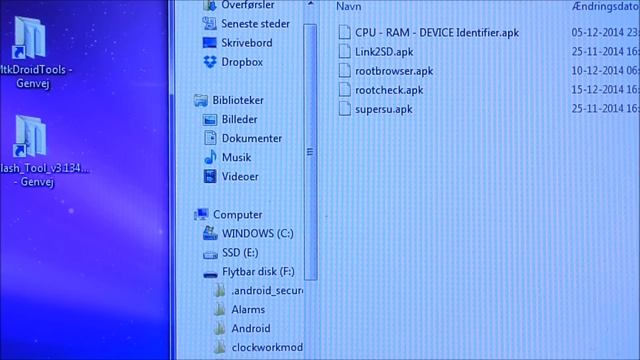The width and height of the screenshot is (640, 360).
Task: Open the Seneste steder label in sidebar
Action: 256,24
